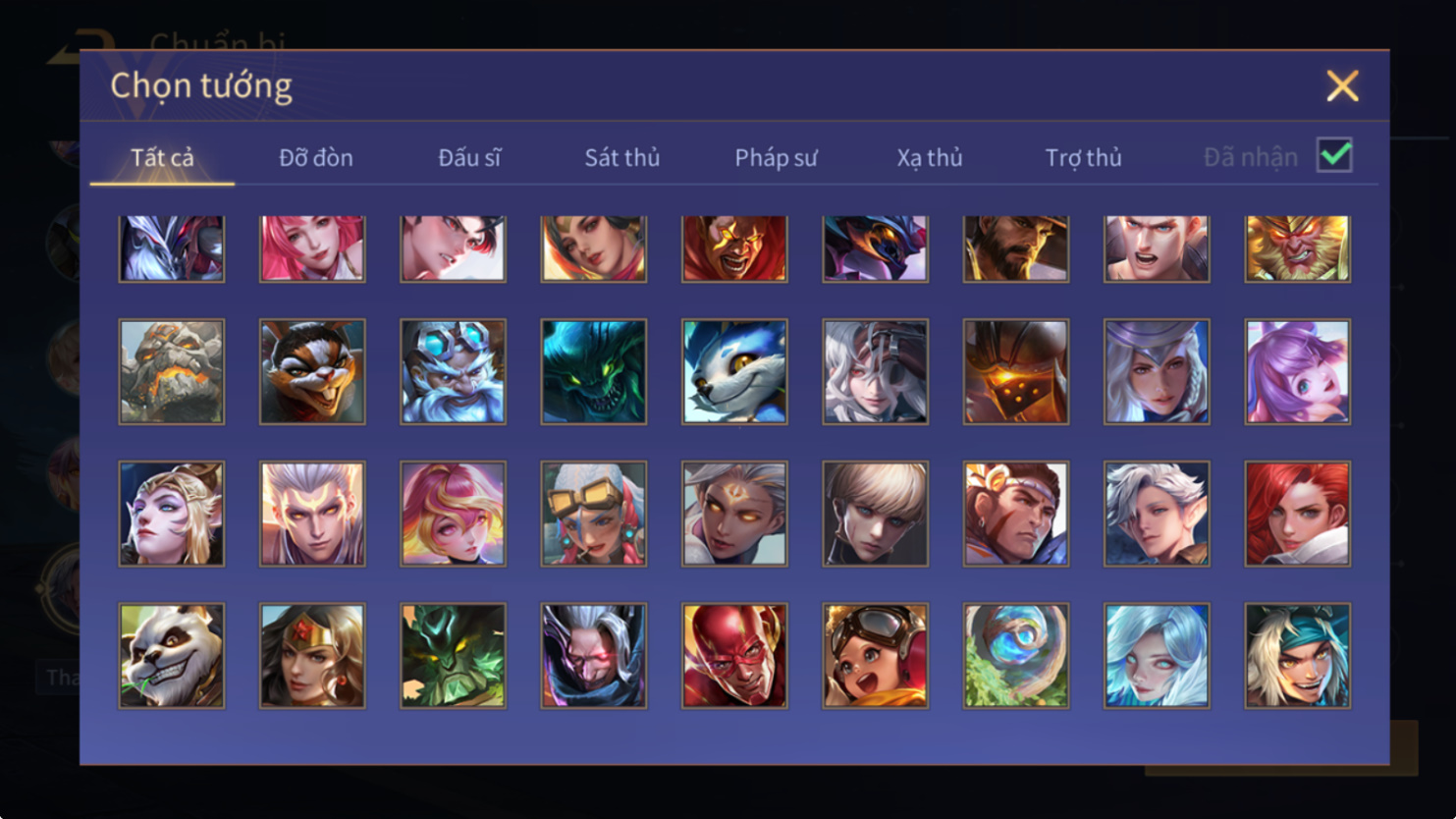Close the Chọn tướng dialog

point(1342,85)
